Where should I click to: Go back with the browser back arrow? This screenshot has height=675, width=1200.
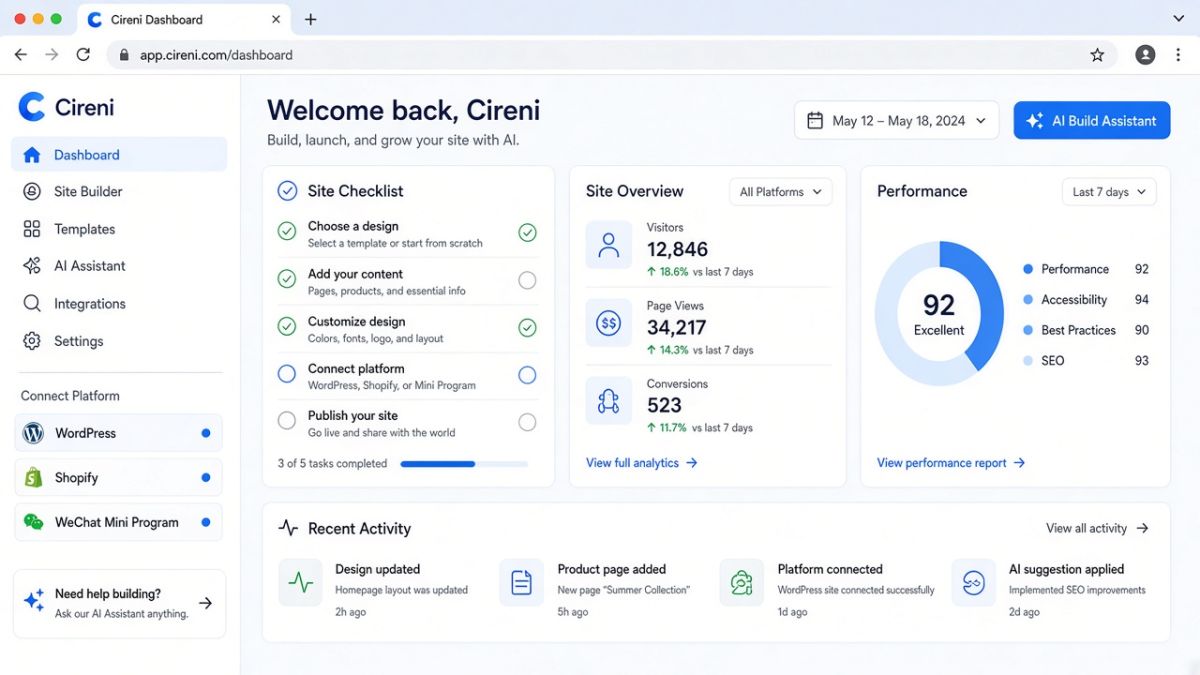[20, 55]
